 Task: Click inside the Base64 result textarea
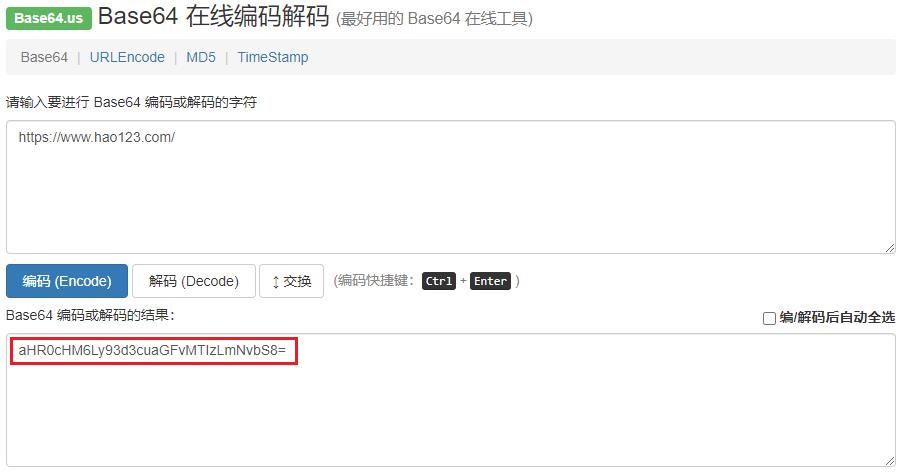pos(451,400)
